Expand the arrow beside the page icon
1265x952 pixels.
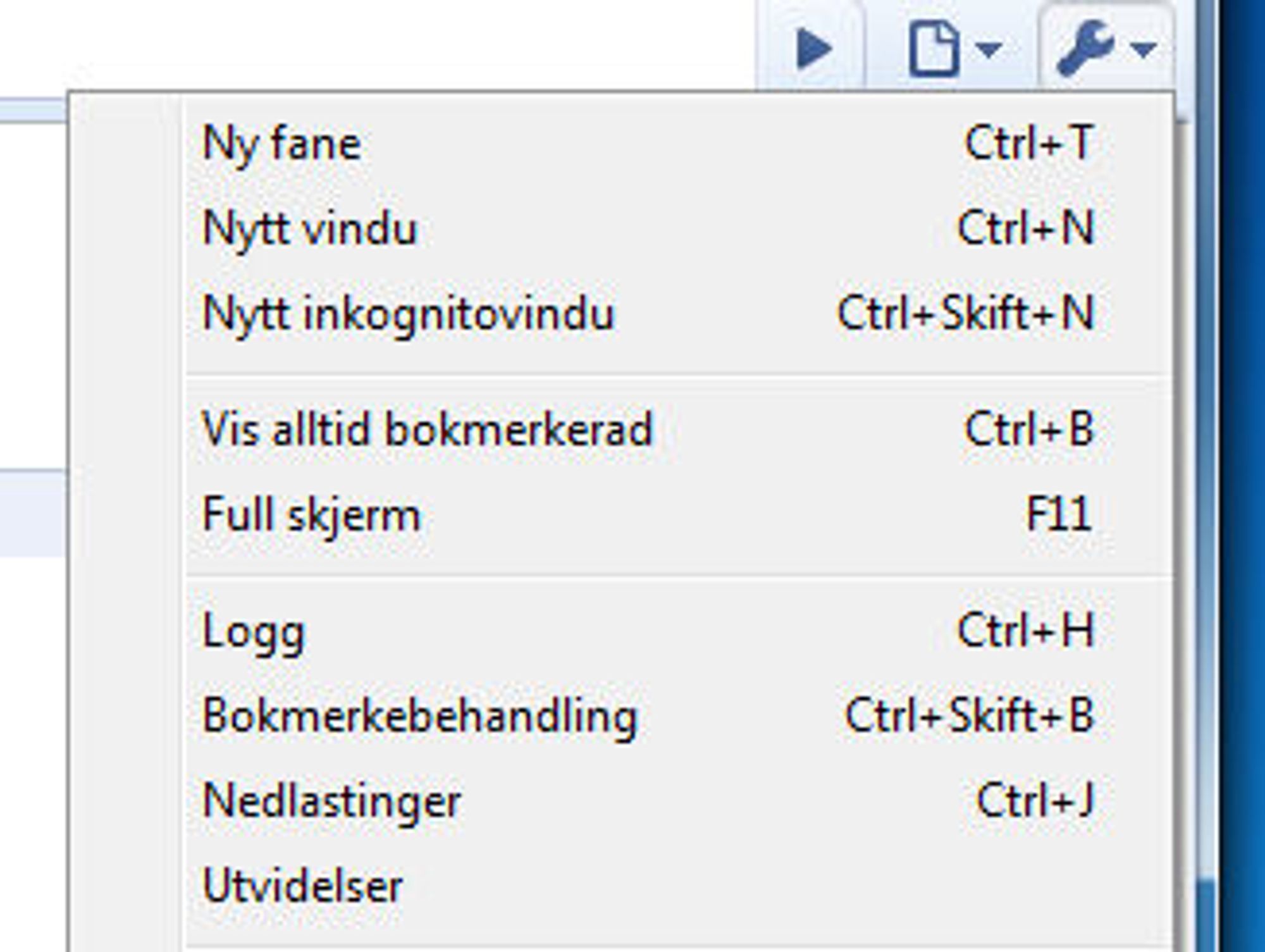989,49
